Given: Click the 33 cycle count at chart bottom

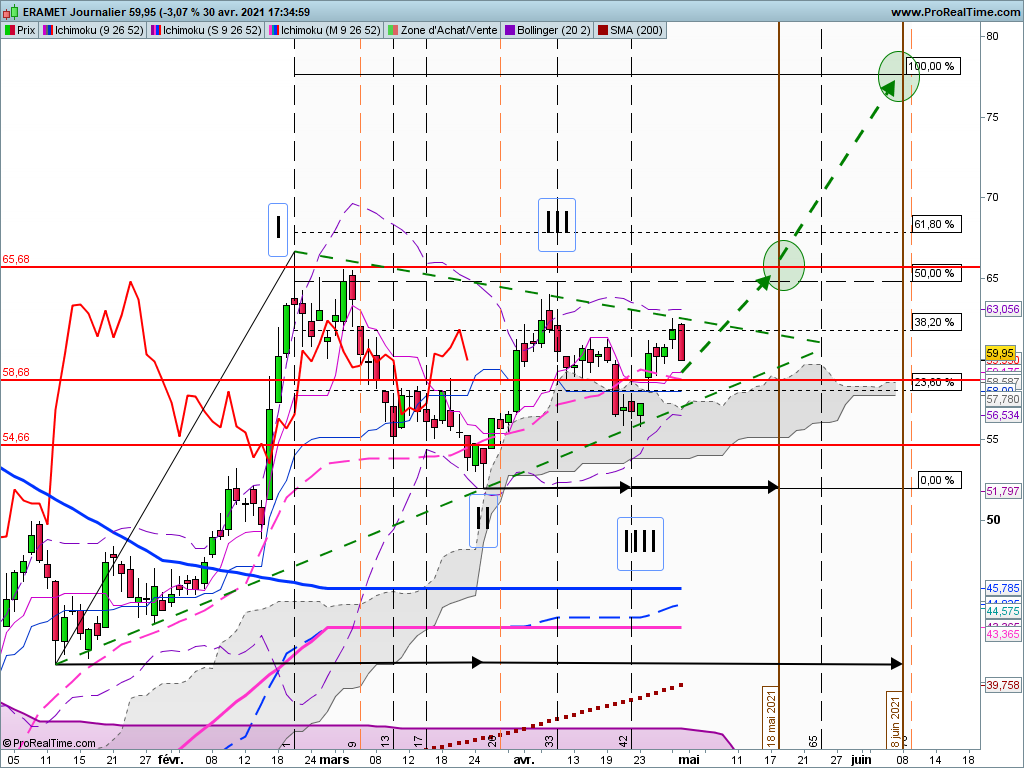Looking at the screenshot, I should click(x=550, y=742).
